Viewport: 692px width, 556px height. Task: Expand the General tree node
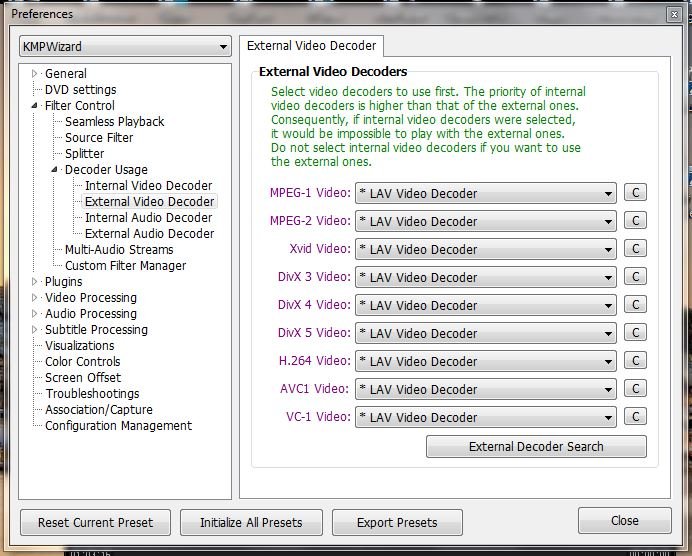[x=35, y=74]
